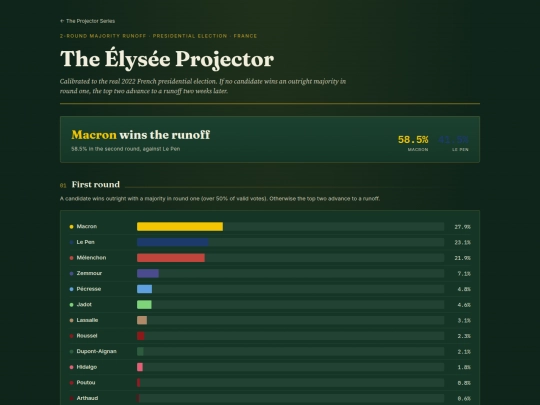Click the Lassalle tan color dot
The width and height of the screenshot is (540, 405).
click(x=72, y=320)
